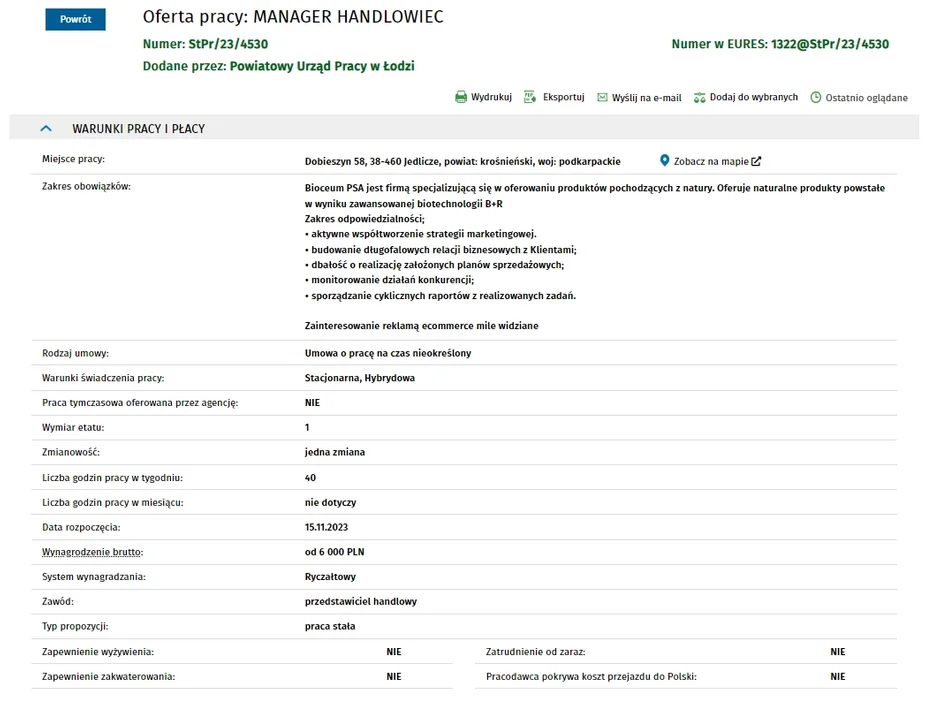The height and width of the screenshot is (720, 935).
Task: Select offer number StPr/23/4530 text
Action: (x=228, y=44)
